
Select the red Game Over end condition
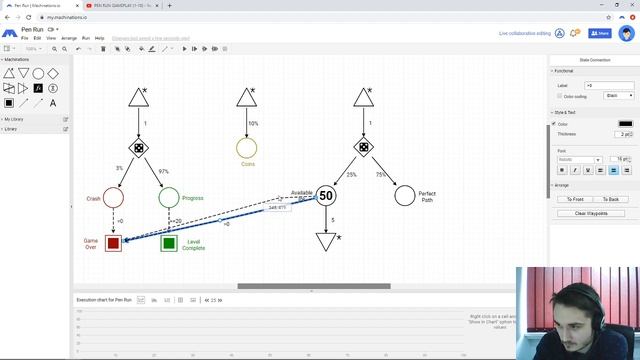(113, 243)
